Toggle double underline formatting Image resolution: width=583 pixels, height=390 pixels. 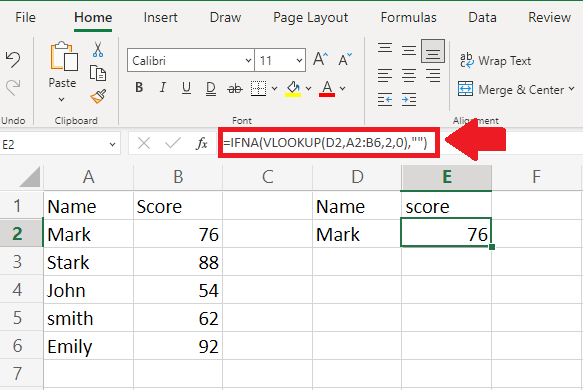pos(210,88)
